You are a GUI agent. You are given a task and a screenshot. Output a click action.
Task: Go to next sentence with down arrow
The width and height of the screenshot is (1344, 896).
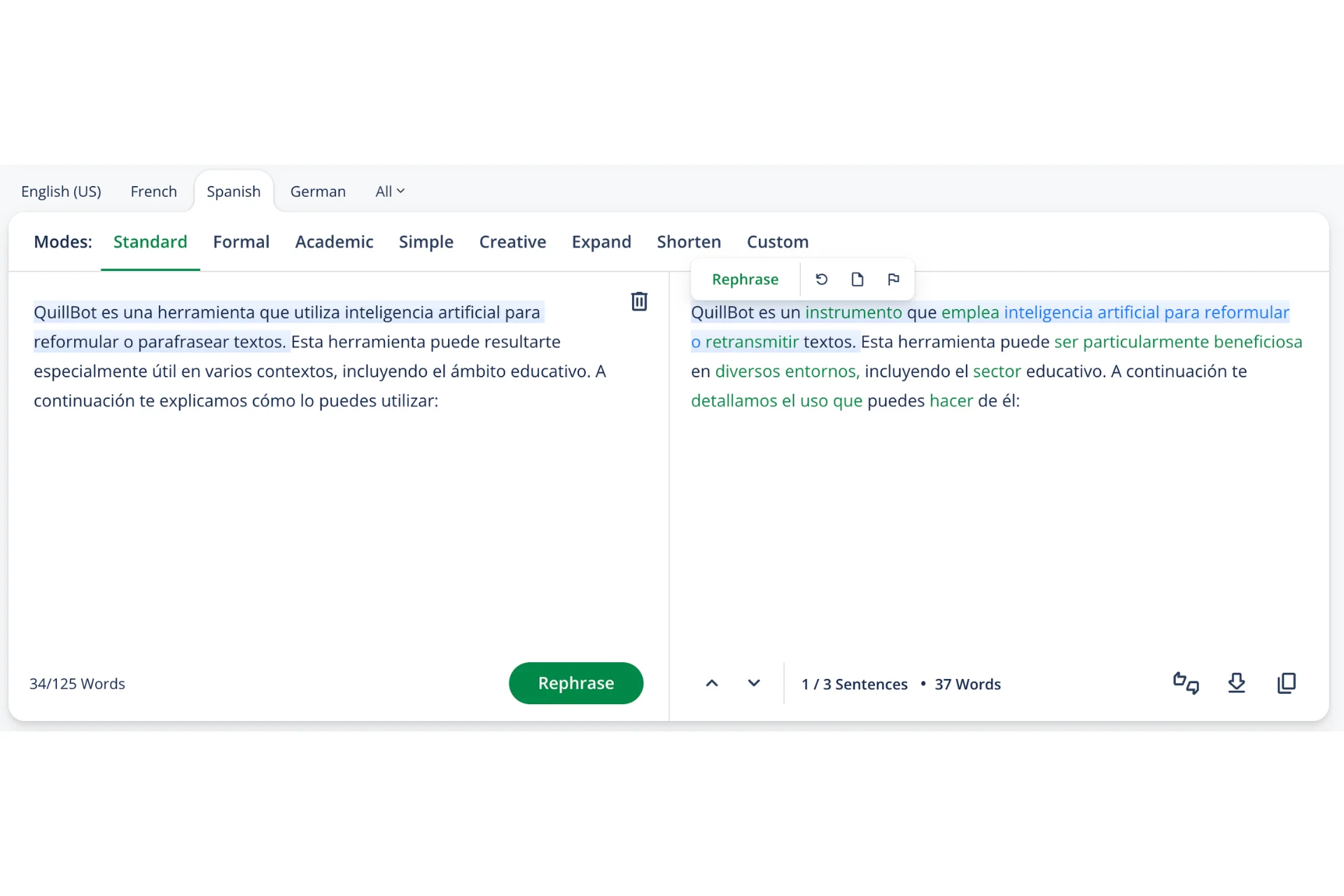754,683
